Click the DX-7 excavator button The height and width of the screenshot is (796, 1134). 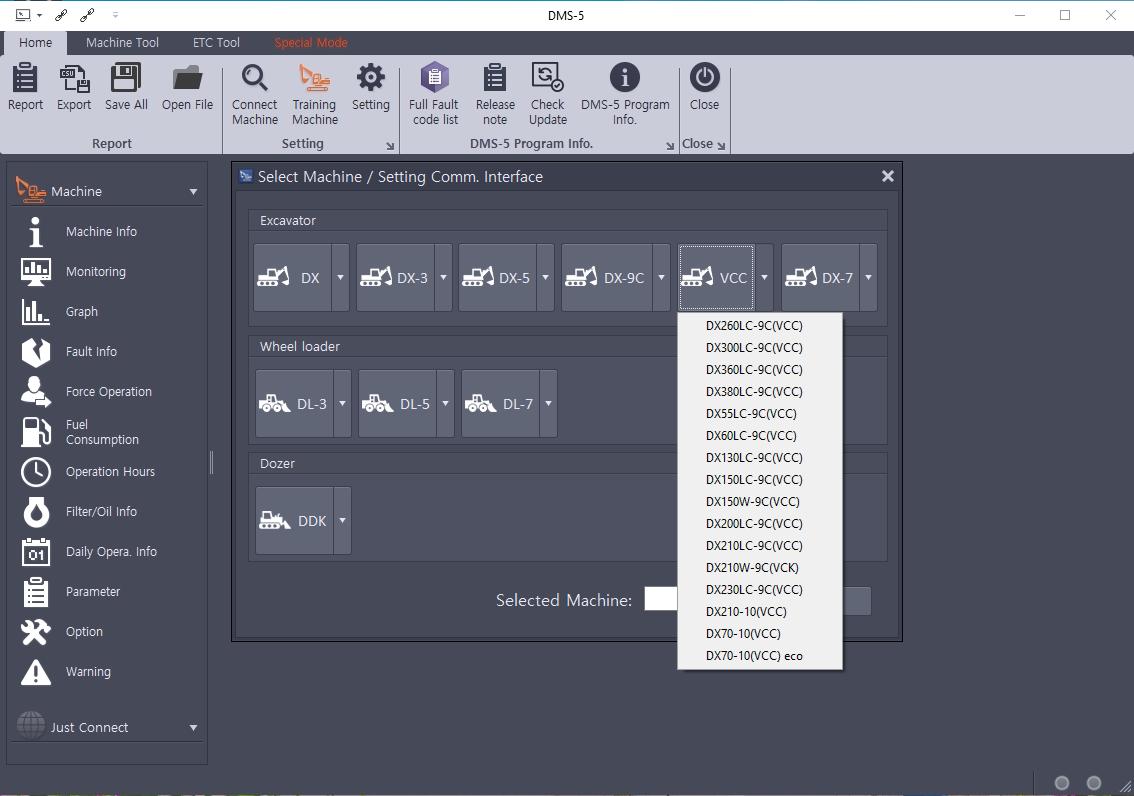point(820,278)
